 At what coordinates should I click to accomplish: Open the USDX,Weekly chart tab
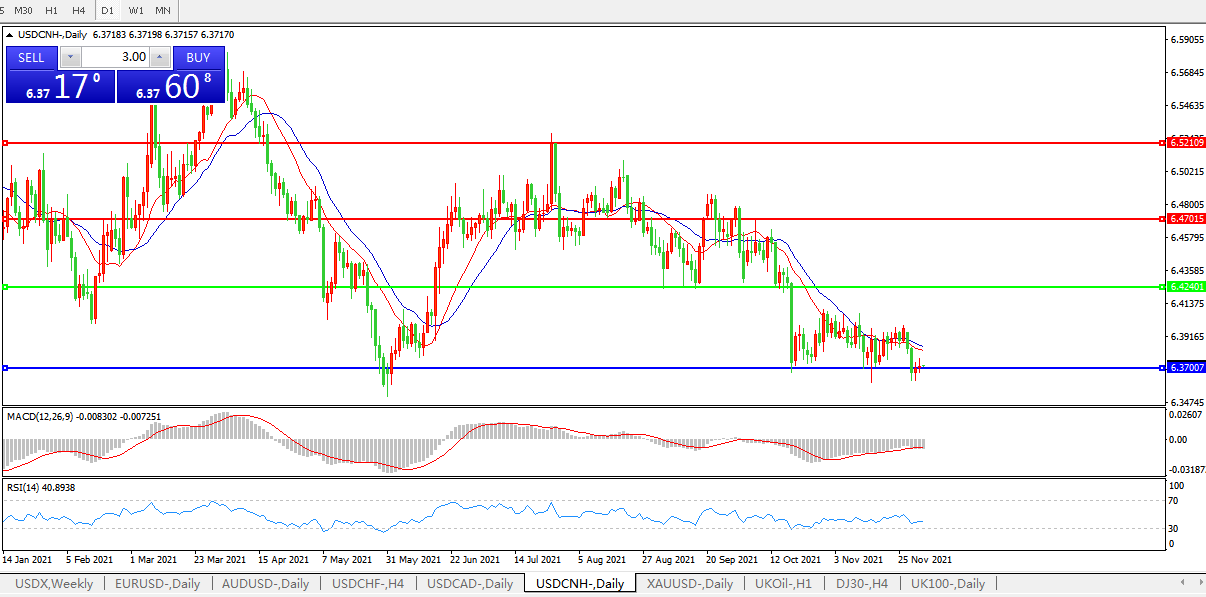click(52, 583)
